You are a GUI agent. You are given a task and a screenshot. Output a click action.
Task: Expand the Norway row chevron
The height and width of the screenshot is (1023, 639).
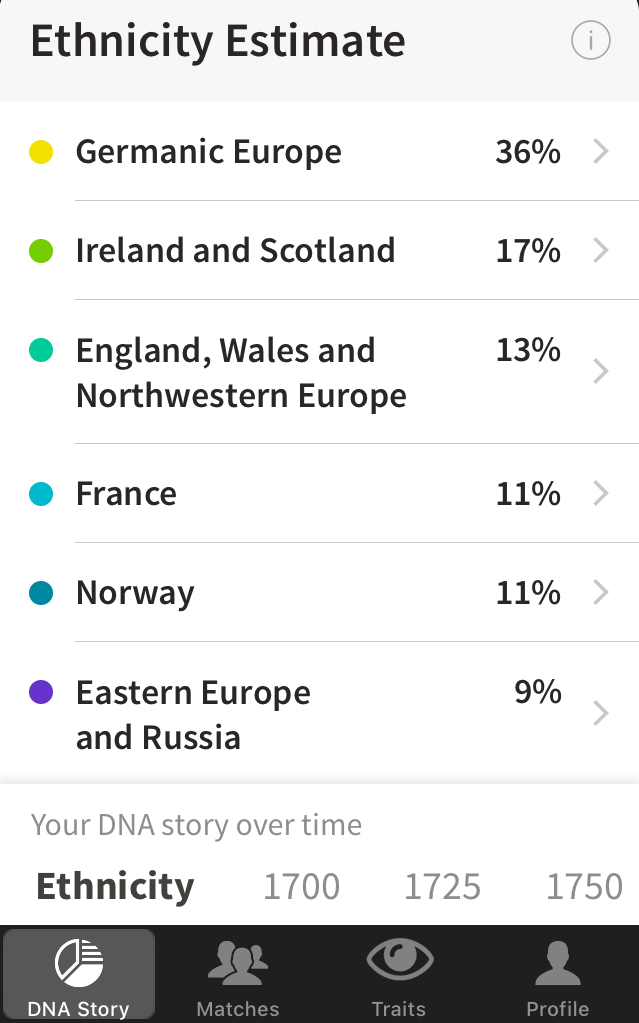[601, 593]
